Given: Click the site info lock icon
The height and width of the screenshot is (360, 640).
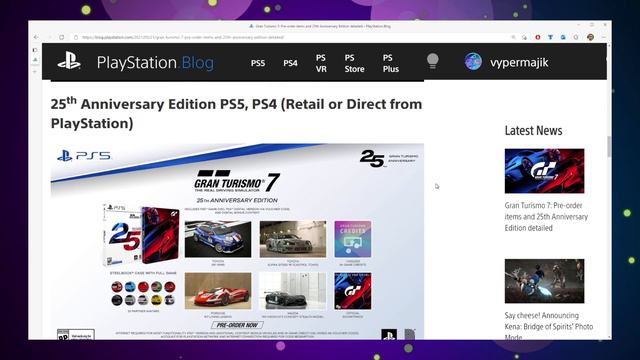Looking at the screenshot, I should click(x=76, y=37).
